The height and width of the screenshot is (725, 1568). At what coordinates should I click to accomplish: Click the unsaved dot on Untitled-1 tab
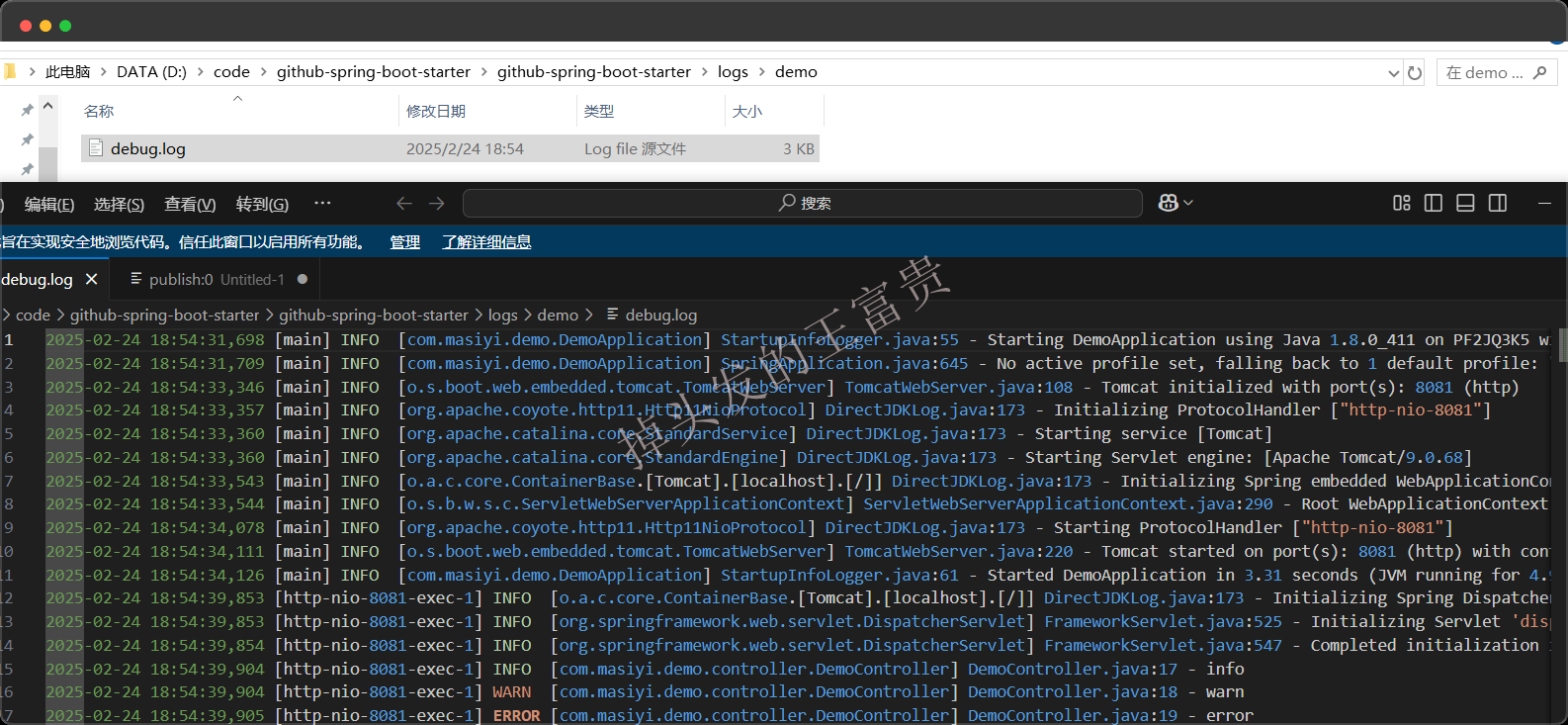click(x=303, y=279)
